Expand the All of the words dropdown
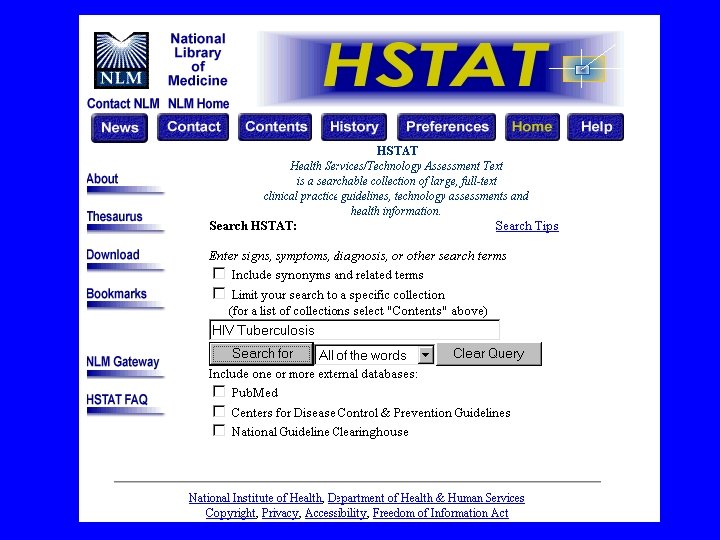The height and width of the screenshot is (540, 720). tap(375, 355)
